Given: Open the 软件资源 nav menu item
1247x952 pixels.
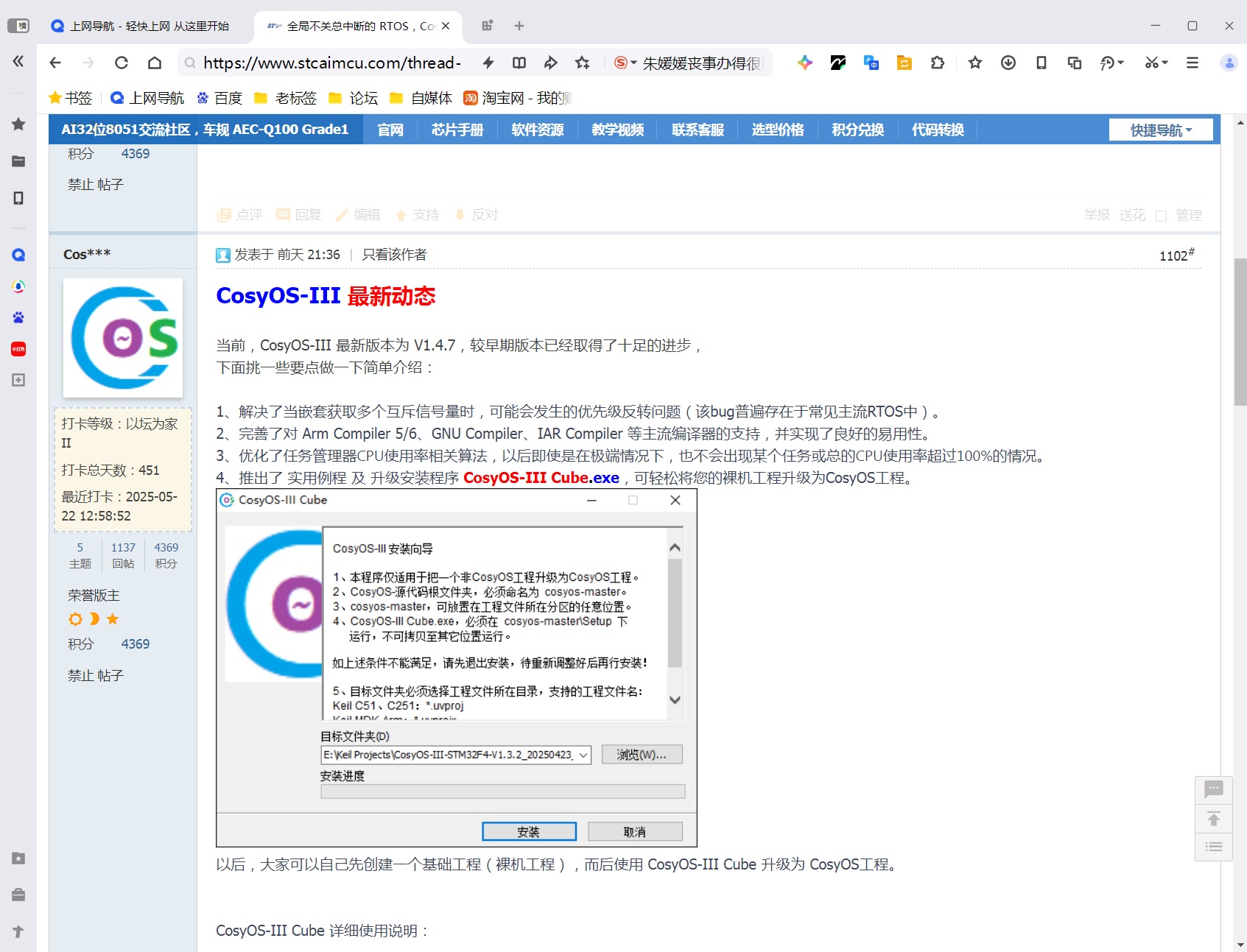Looking at the screenshot, I should (x=538, y=130).
